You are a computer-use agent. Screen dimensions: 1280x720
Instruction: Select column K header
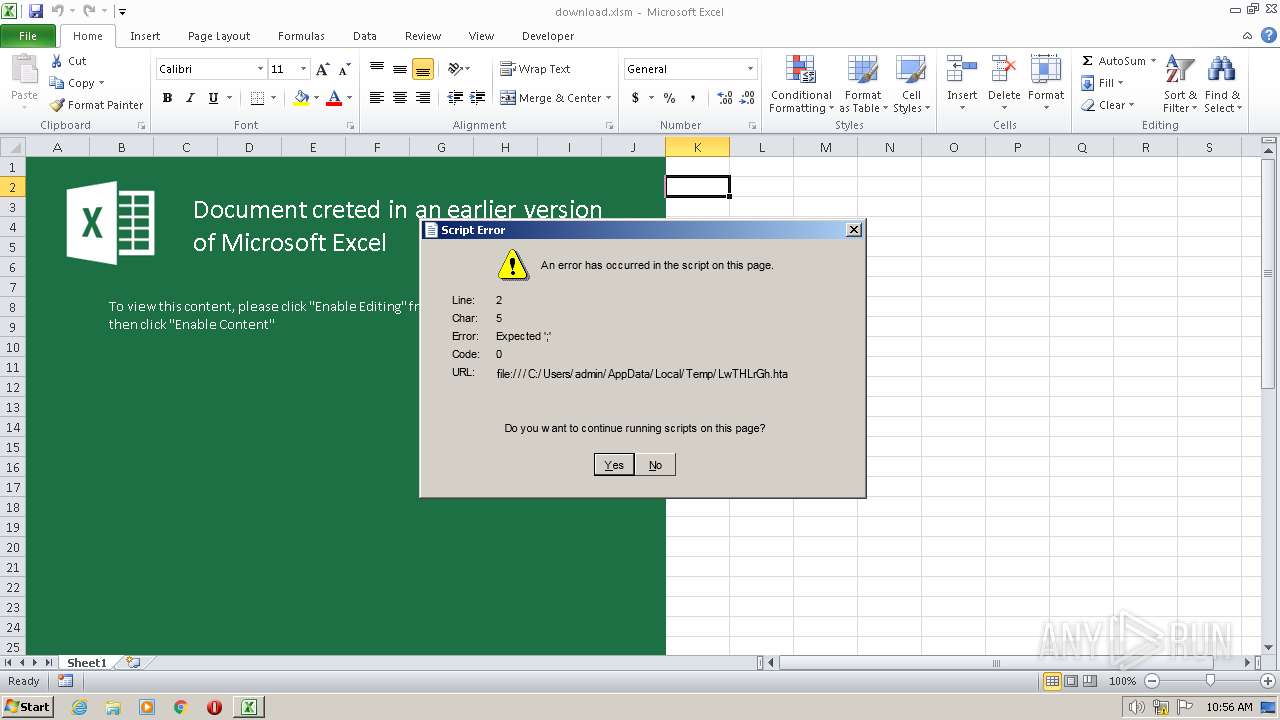(697, 147)
